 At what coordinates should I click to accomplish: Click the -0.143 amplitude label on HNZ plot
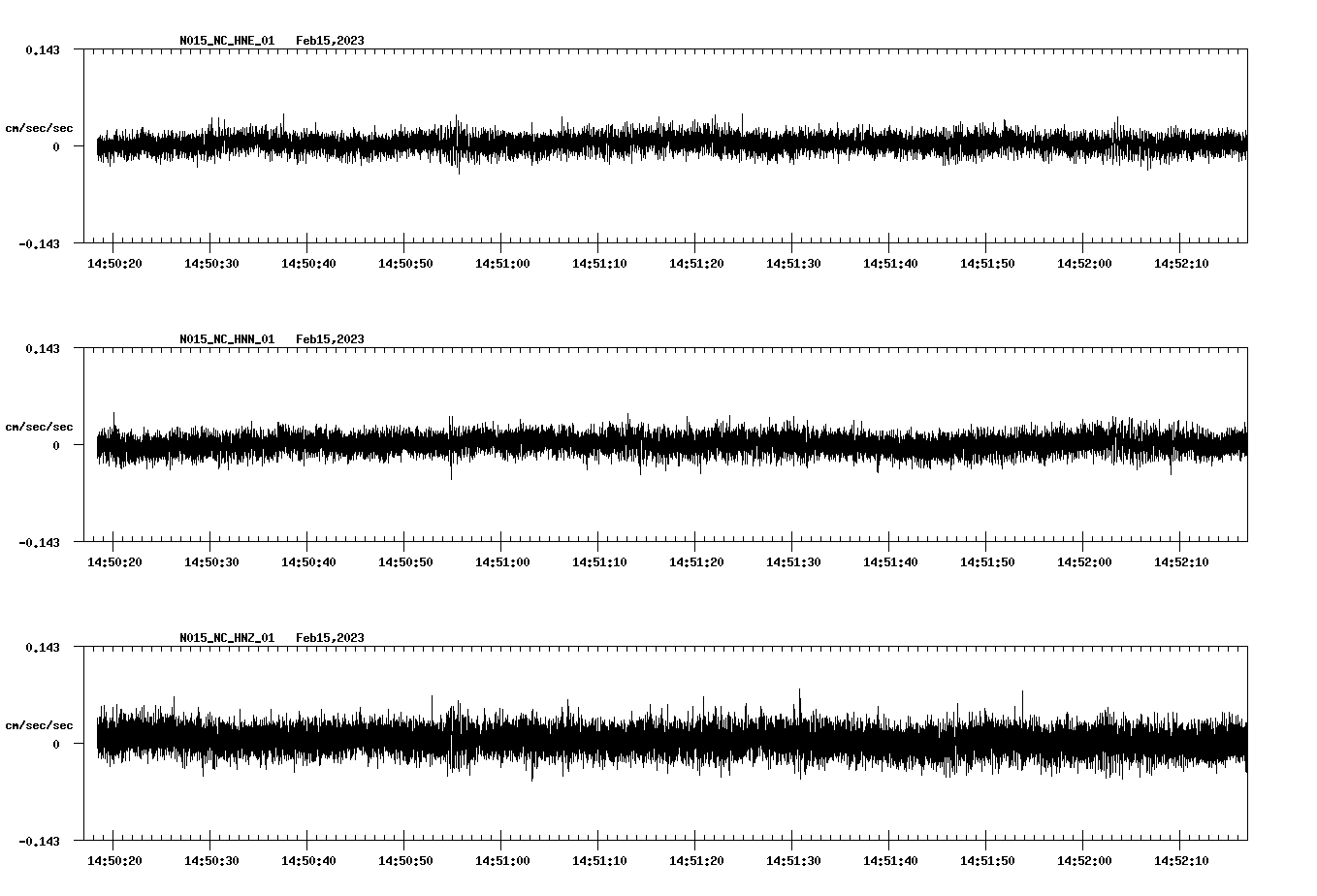pyautogui.click(x=37, y=843)
